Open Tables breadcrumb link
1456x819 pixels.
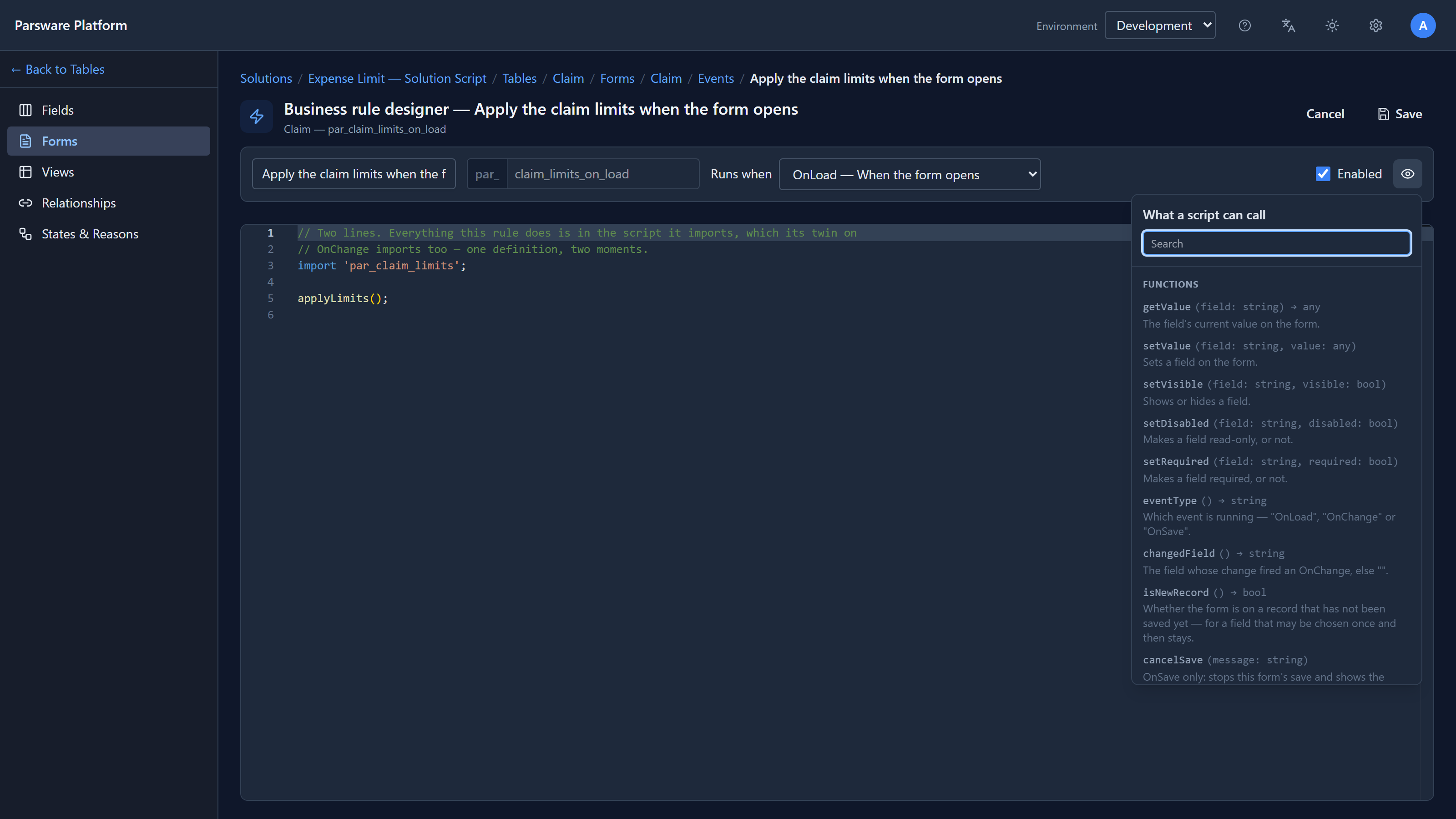click(519, 79)
